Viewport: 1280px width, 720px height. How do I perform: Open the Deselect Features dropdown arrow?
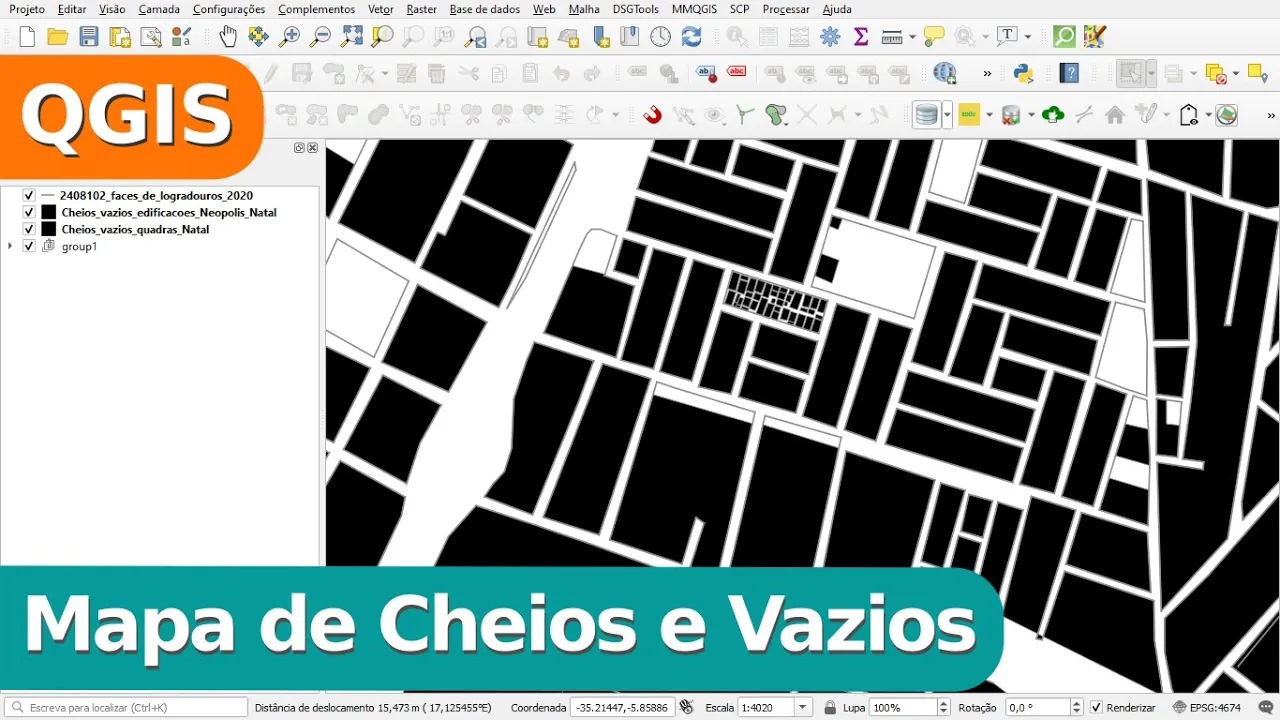pyautogui.click(x=1236, y=73)
